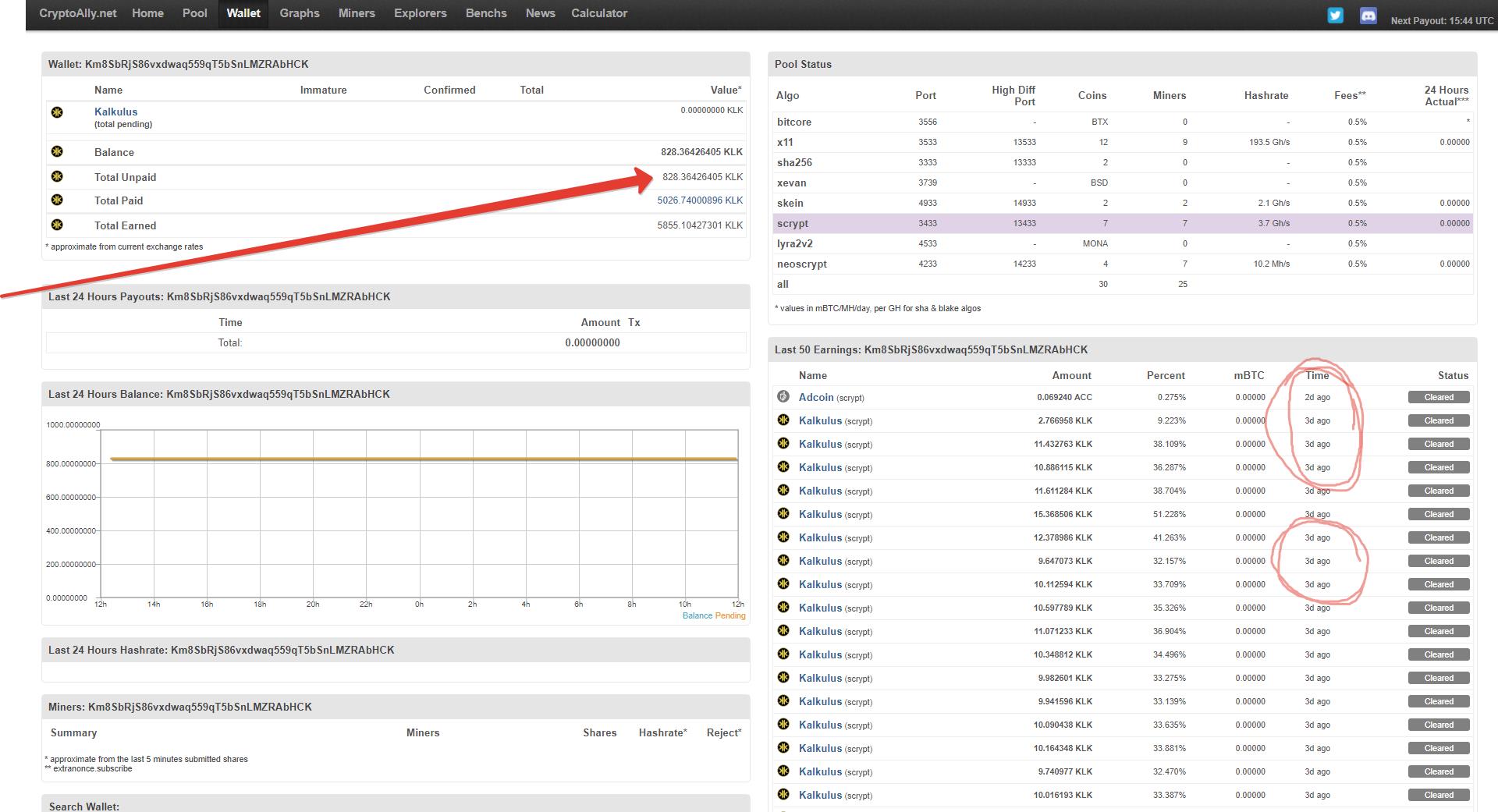Select the xevan algo row
The height and width of the screenshot is (812, 1498).
(x=1122, y=183)
